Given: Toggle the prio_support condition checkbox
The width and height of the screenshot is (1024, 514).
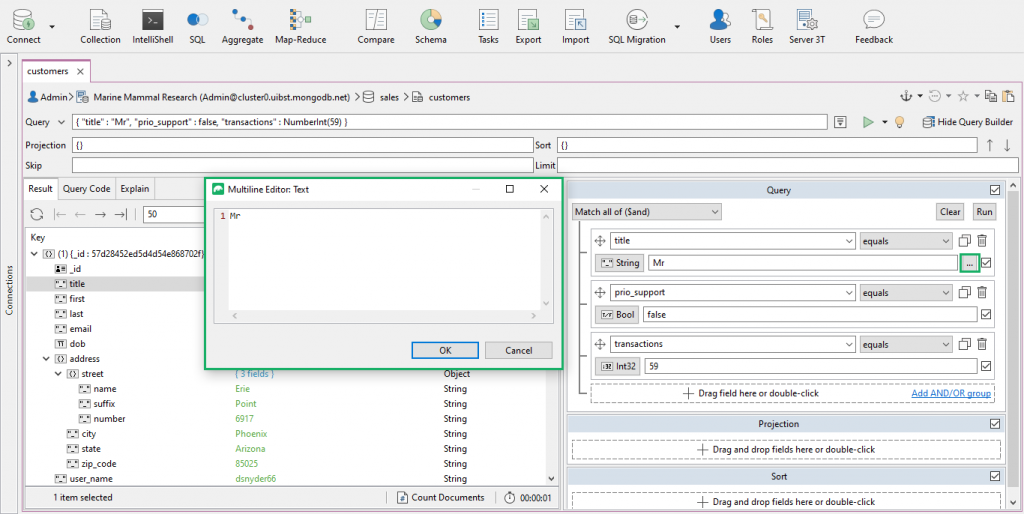Looking at the screenshot, I should pos(986,314).
